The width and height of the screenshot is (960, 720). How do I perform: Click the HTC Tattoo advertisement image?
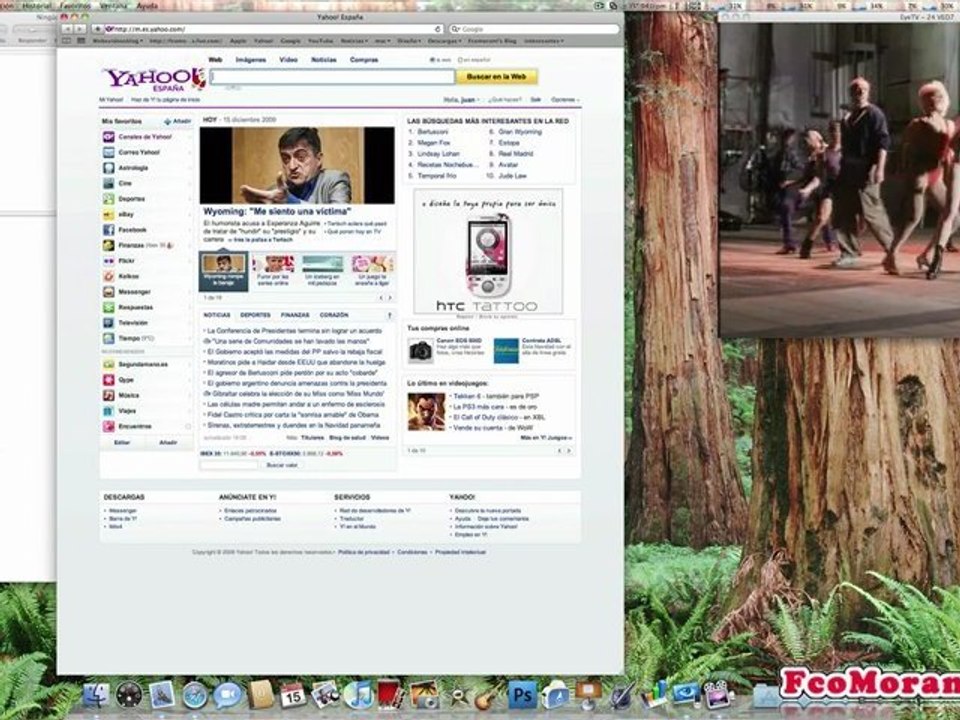487,252
